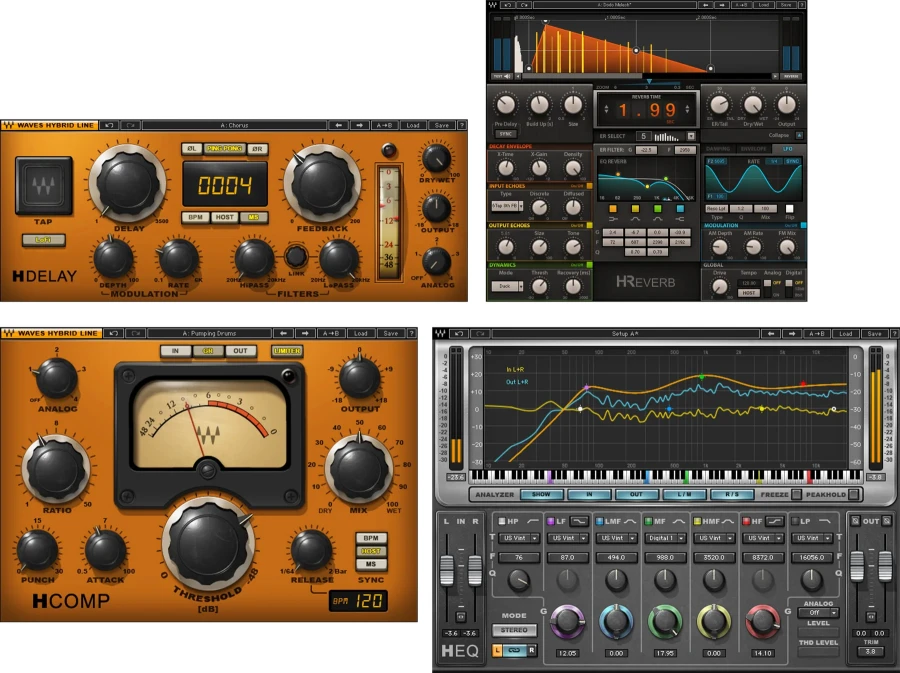900x673 pixels.
Task: Open HP filter type dropdown in H-EQ
Action: 519,538
